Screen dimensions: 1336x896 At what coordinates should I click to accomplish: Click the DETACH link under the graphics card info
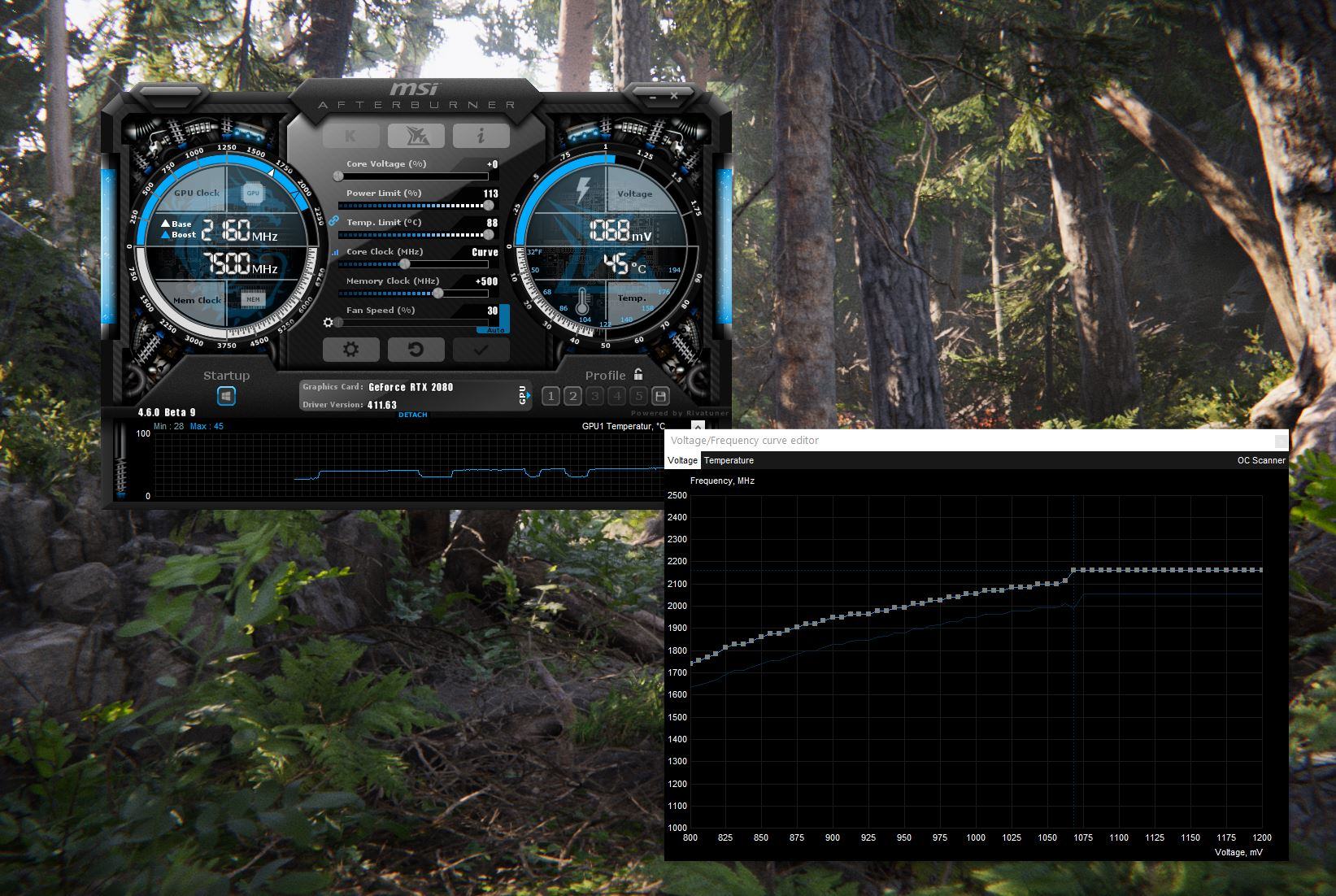coord(413,415)
